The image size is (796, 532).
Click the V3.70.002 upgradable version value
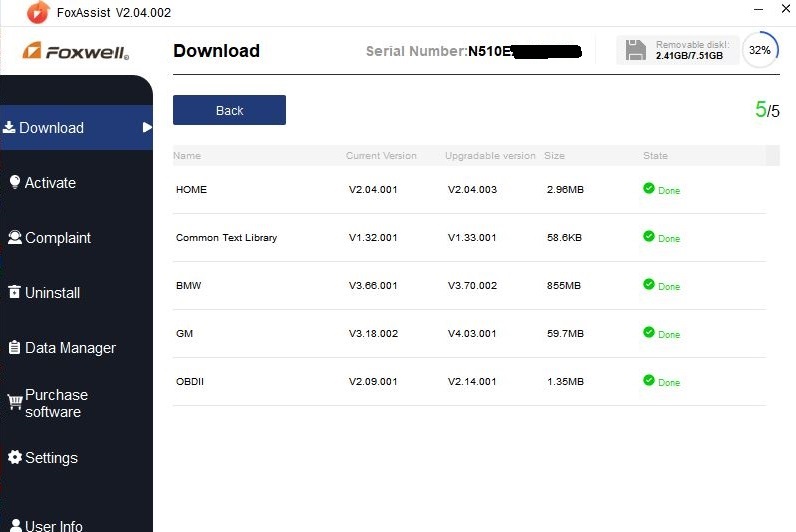click(x=472, y=285)
